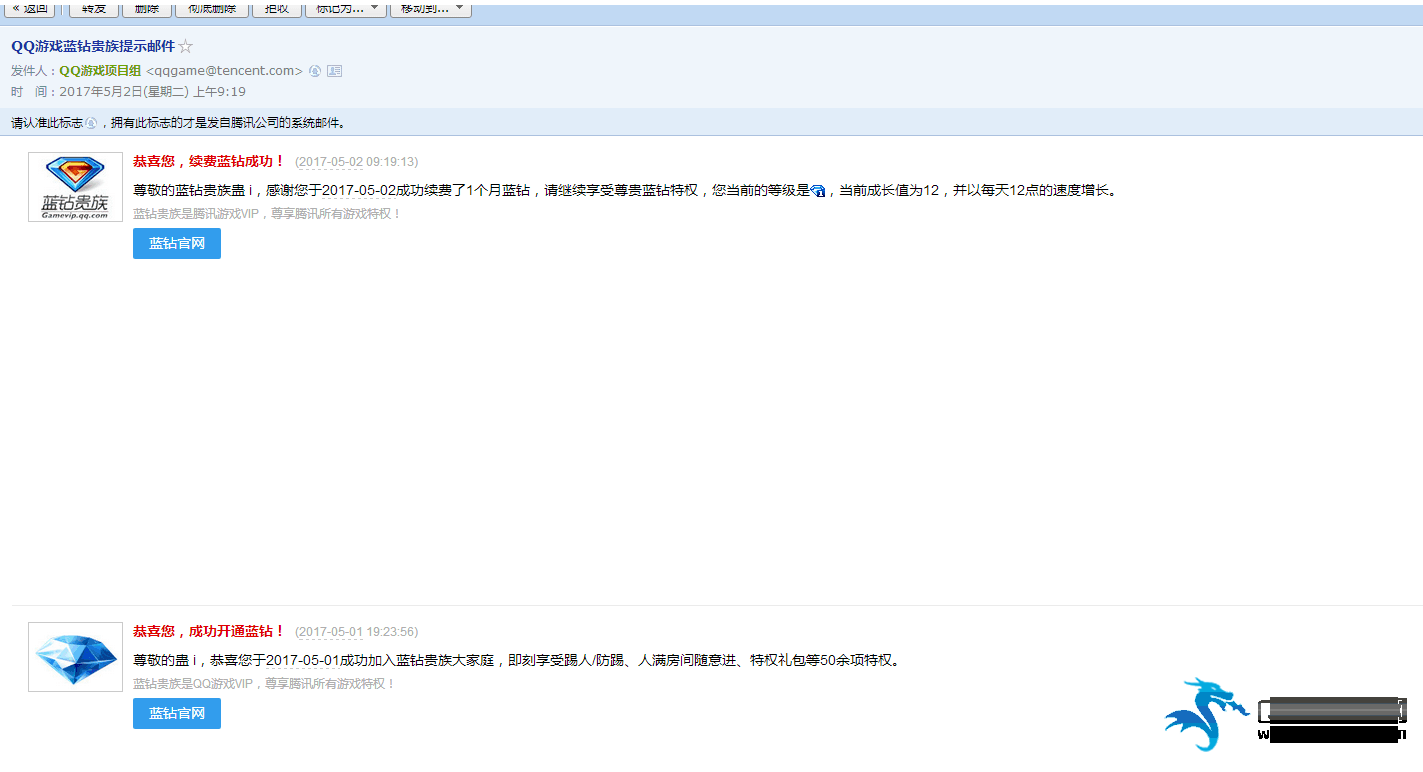Open the 标记为... dropdown
The image size is (1423, 772).
(346, 8)
